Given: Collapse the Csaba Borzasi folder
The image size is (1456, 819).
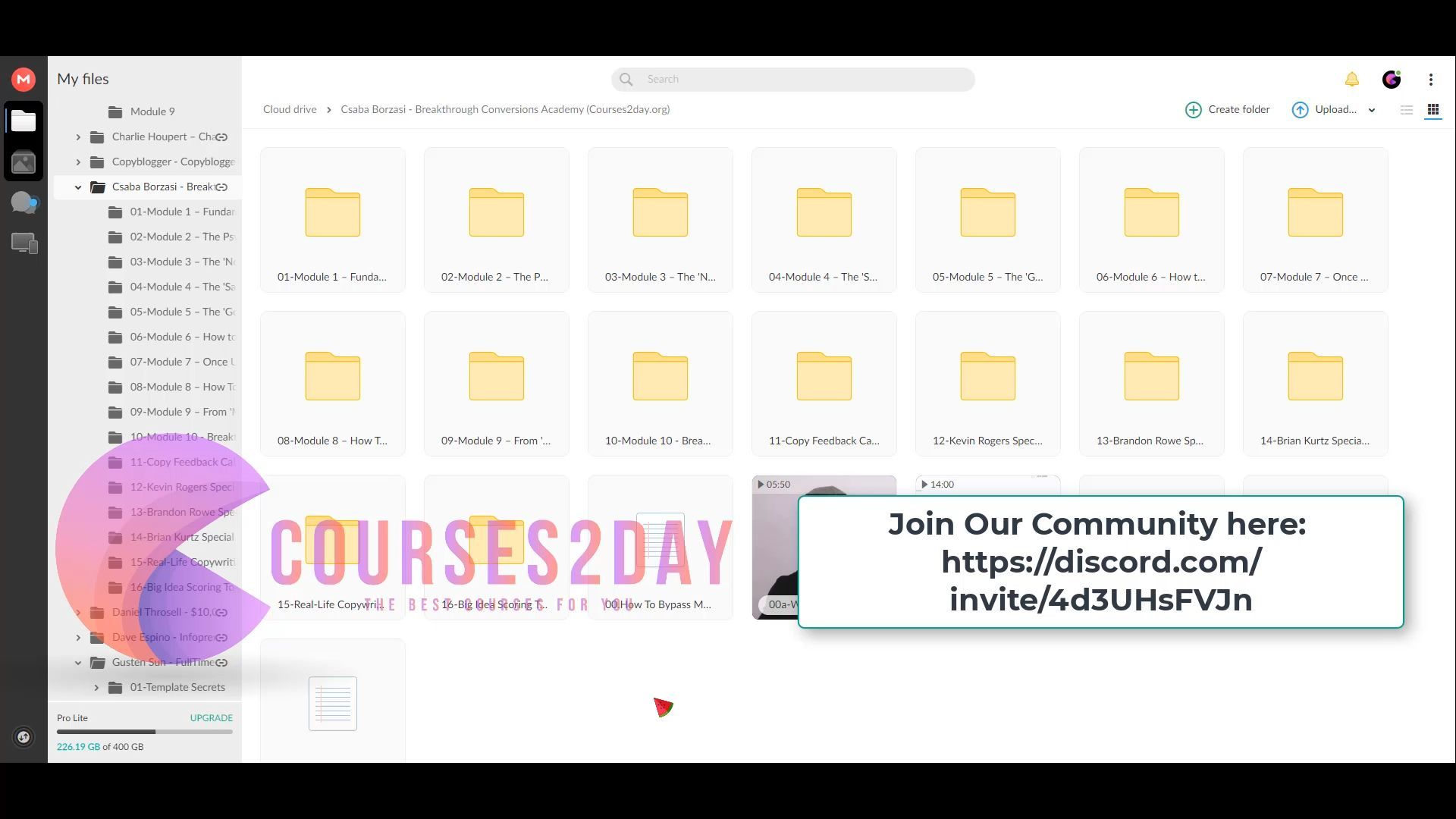Looking at the screenshot, I should [78, 187].
